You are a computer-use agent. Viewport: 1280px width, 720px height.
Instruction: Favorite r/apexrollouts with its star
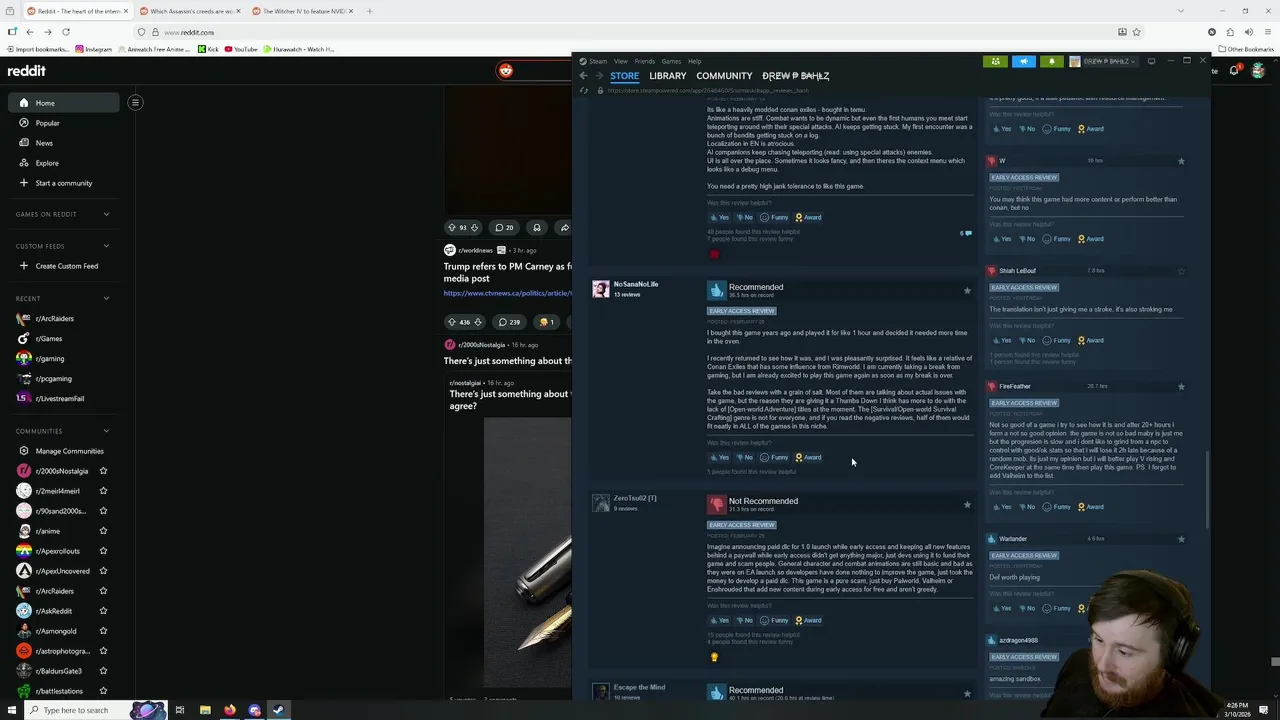(x=103, y=551)
